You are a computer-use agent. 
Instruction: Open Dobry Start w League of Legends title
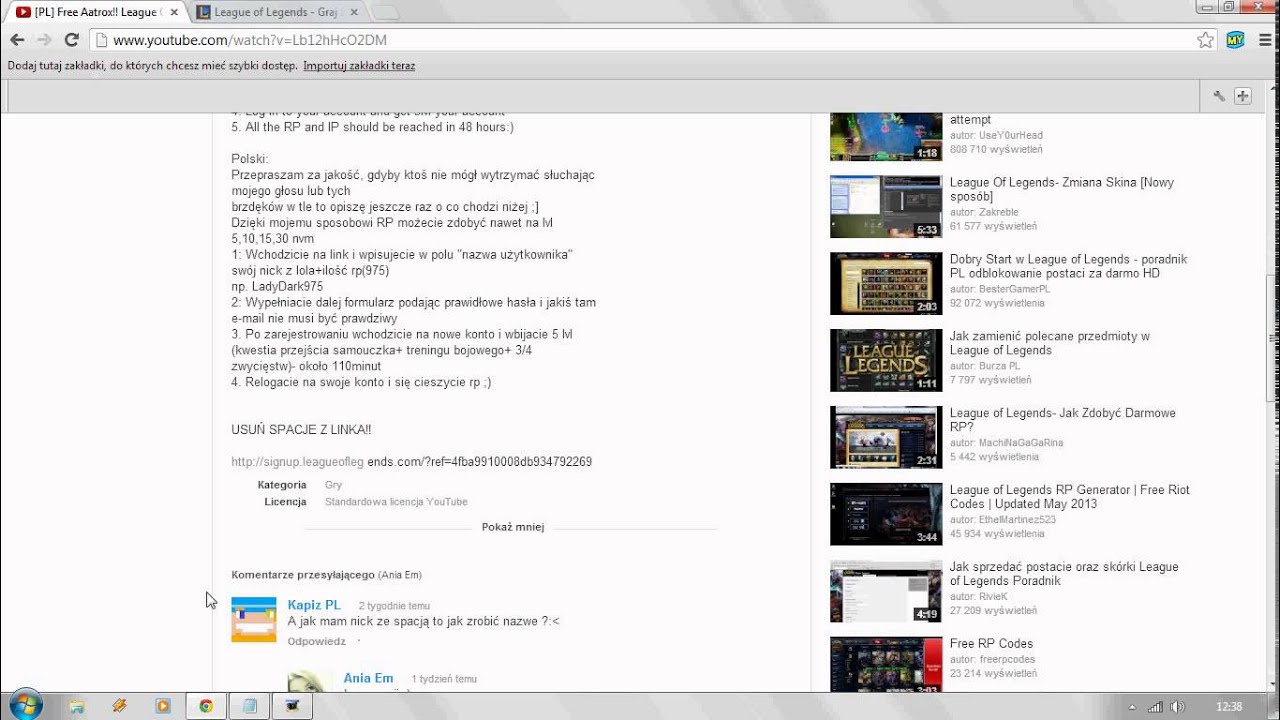point(1068,266)
